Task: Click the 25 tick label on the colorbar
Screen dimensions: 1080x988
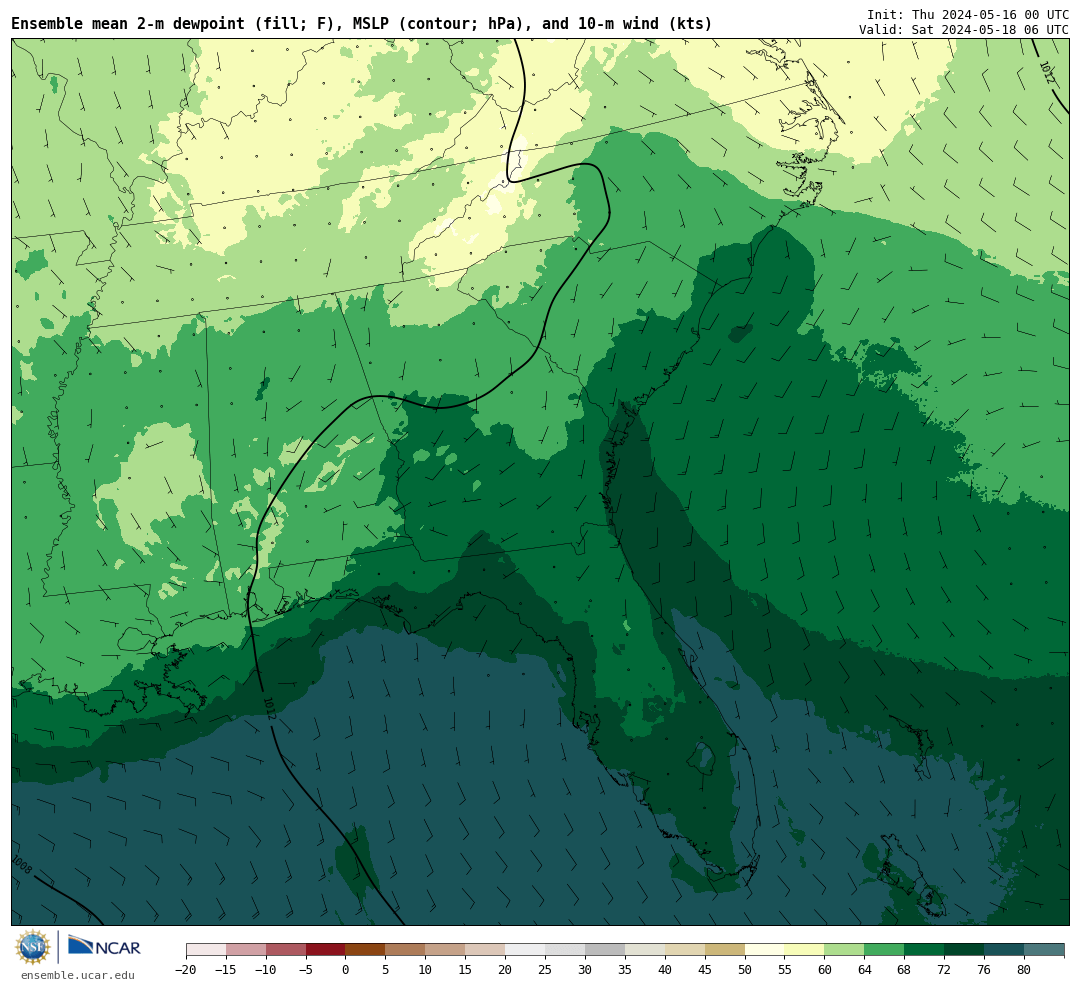Action: (x=546, y=969)
